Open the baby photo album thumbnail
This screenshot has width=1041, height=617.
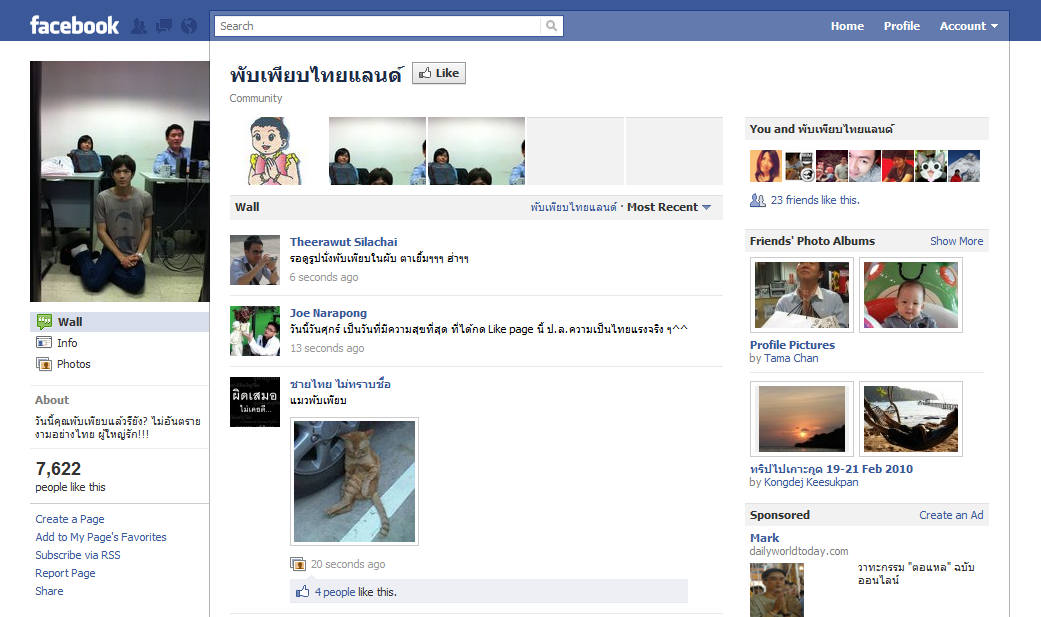click(911, 295)
